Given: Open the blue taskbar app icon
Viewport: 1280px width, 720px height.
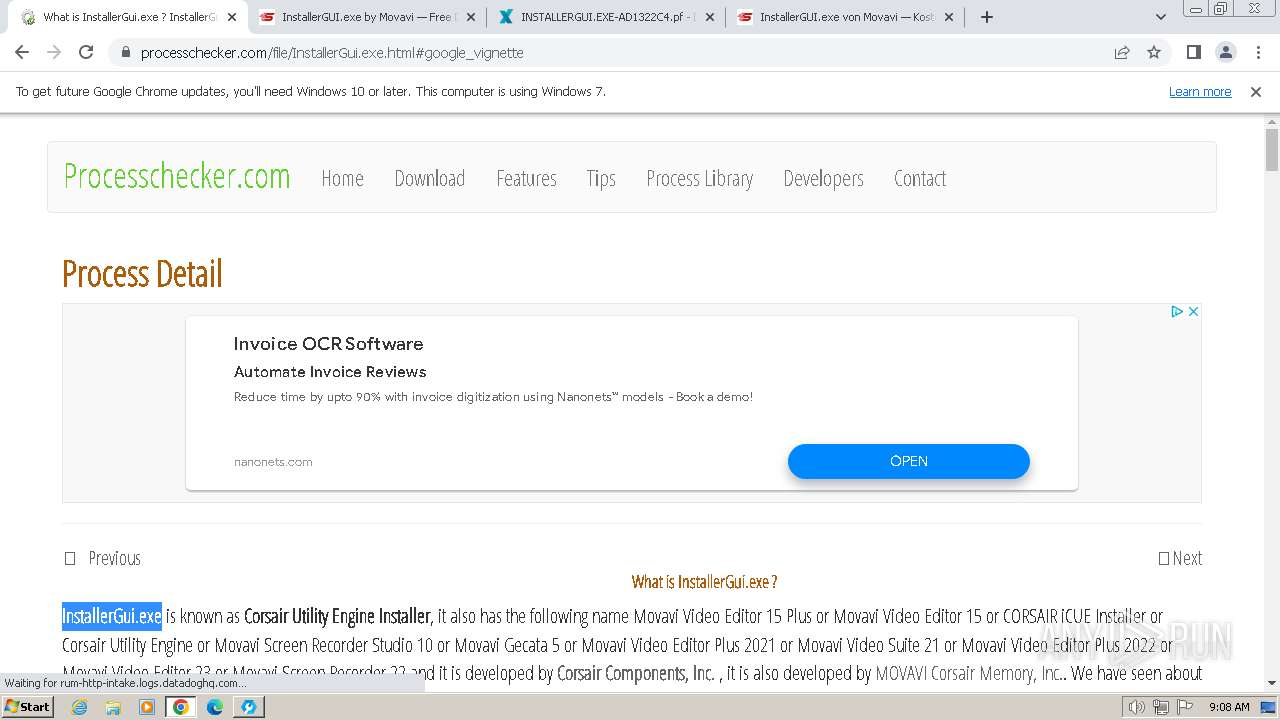Looking at the screenshot, I should 249,707.
